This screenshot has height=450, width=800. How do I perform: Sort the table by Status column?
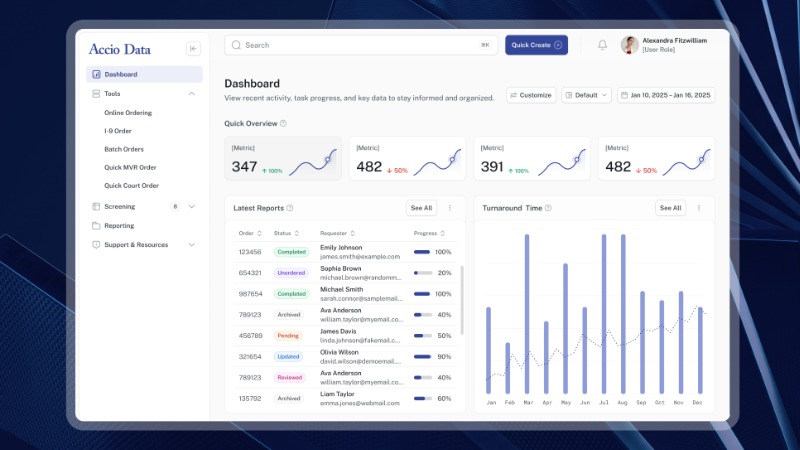[296, 233]
